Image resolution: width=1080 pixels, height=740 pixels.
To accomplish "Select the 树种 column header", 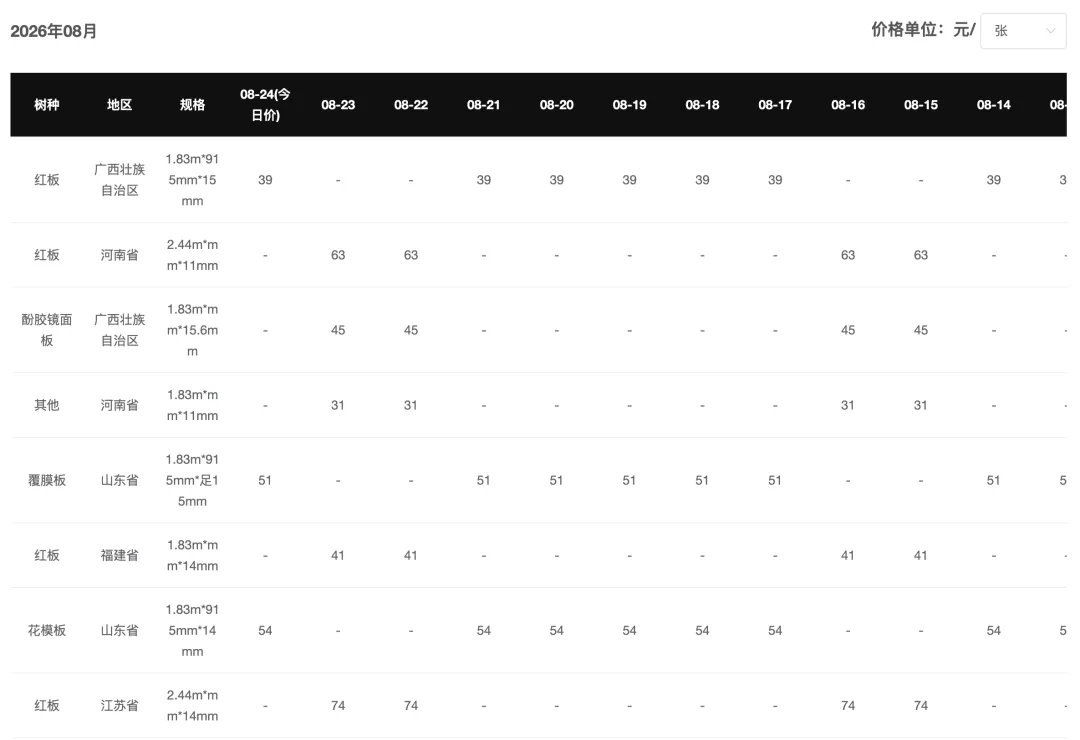I will [47, 105].
